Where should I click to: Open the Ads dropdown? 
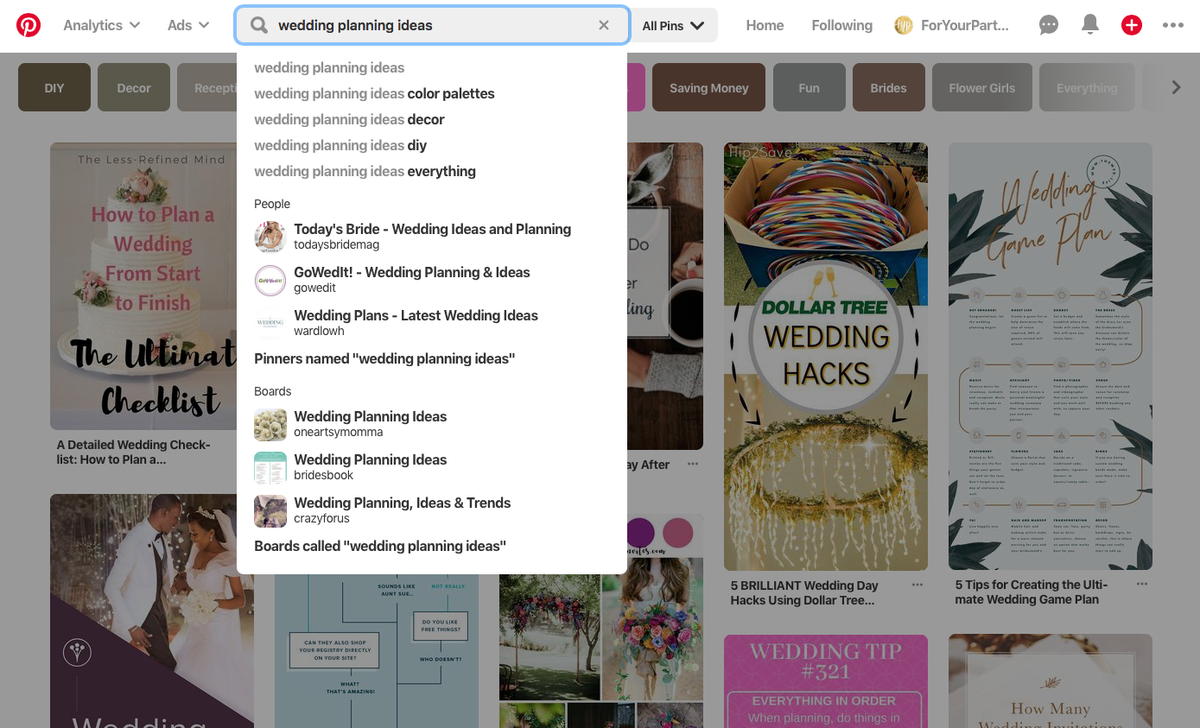[x=187, y=25]
